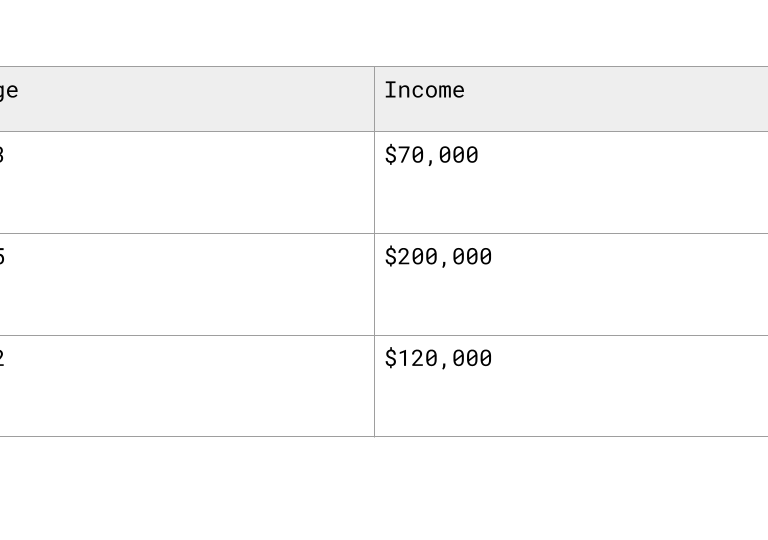Click the table's bottom border under $120,000

570,436
